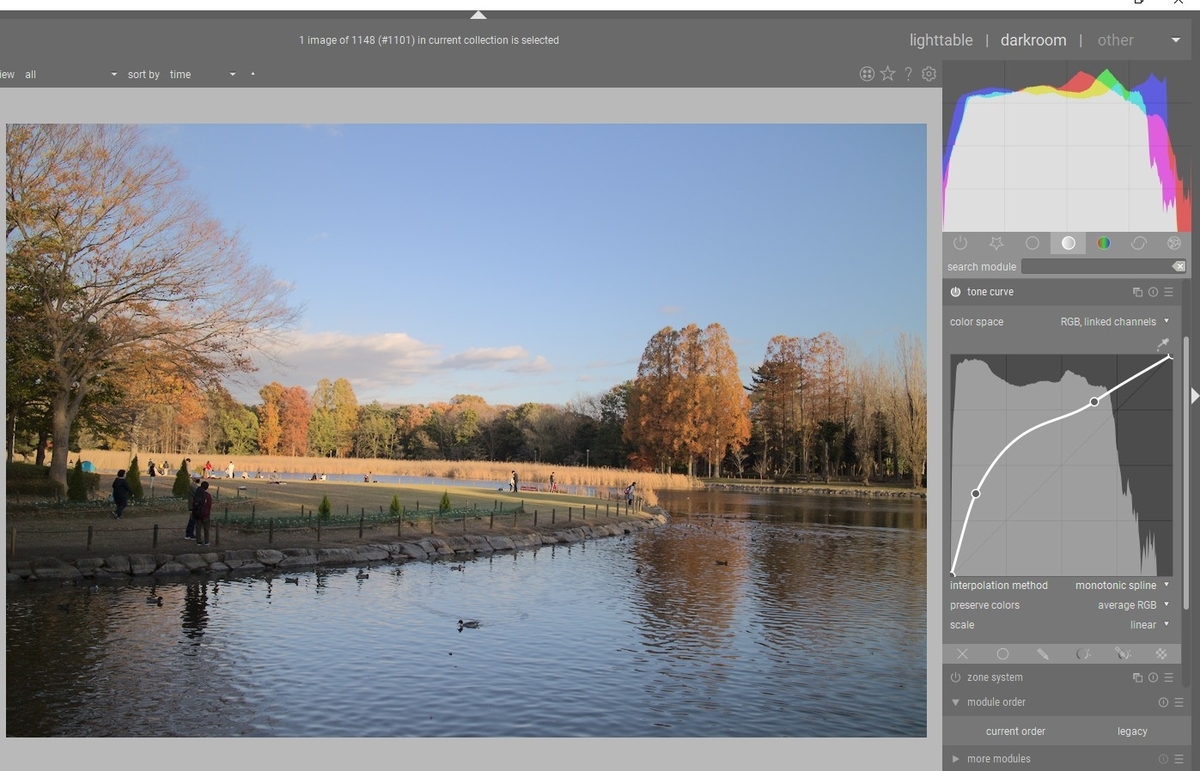Show active modules group (power icon)
Viewport: 1200px width, 771px height.
[x=960, y=243]
